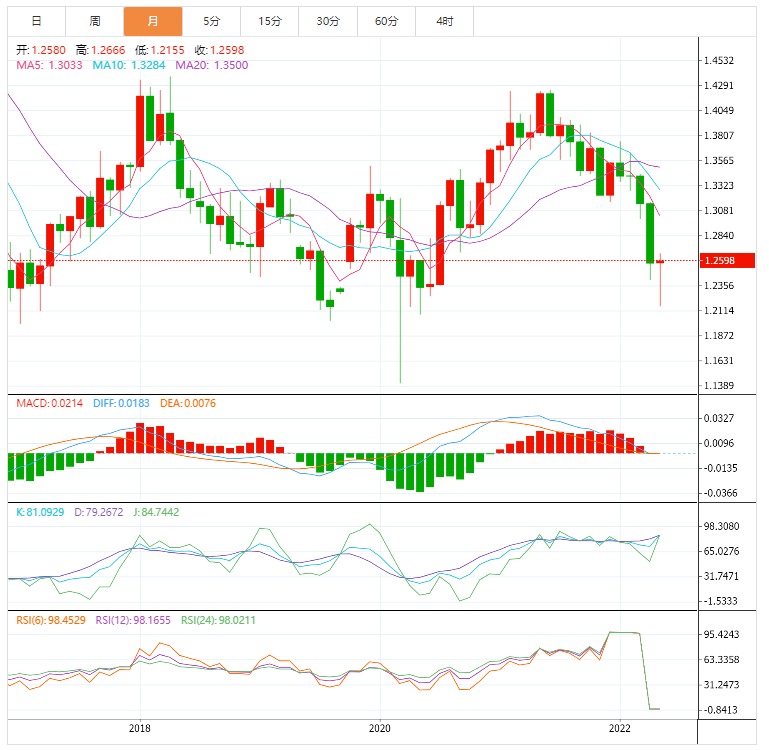Viewport: 769px width, 750px height.
Task: Click the 2018 time axis marker
Action: coord(140,728)
